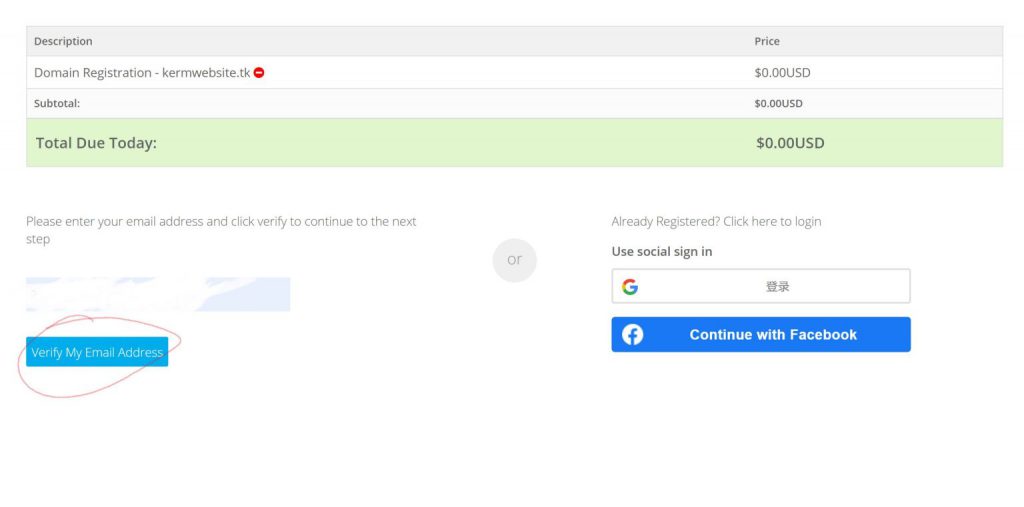Continue with Facebook sign in
Image resolution: width=1024 pixels, height=507 pixels.
coord(772,335)
